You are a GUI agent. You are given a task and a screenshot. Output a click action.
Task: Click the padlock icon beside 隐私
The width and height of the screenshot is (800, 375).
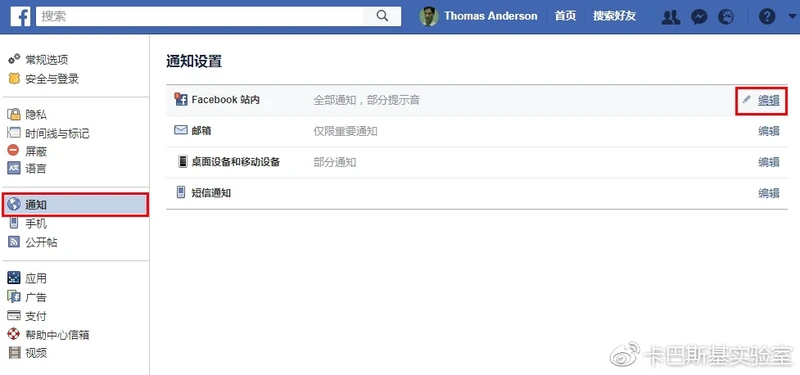[14, 114]
